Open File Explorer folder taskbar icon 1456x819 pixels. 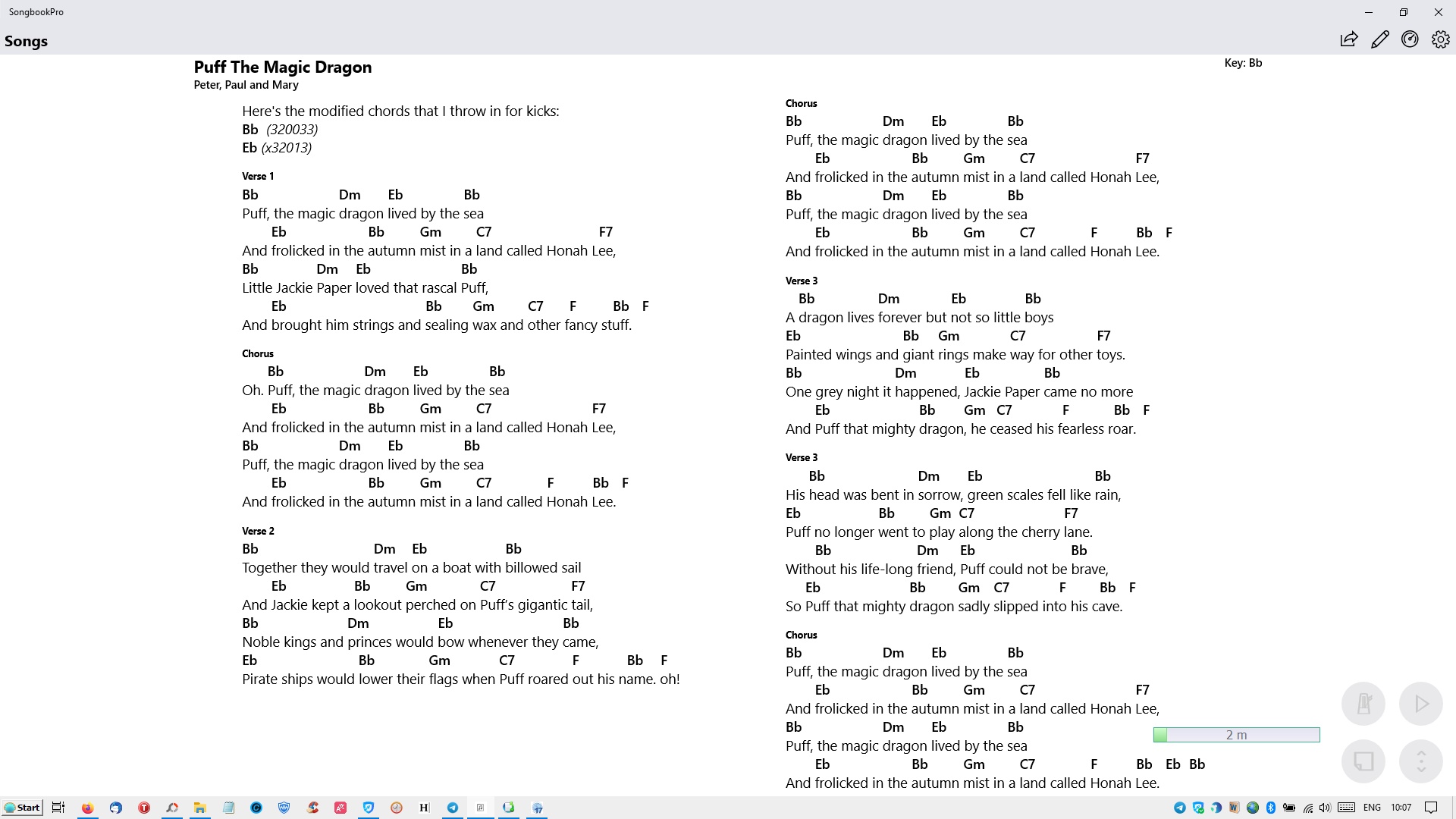pos(200,808)
